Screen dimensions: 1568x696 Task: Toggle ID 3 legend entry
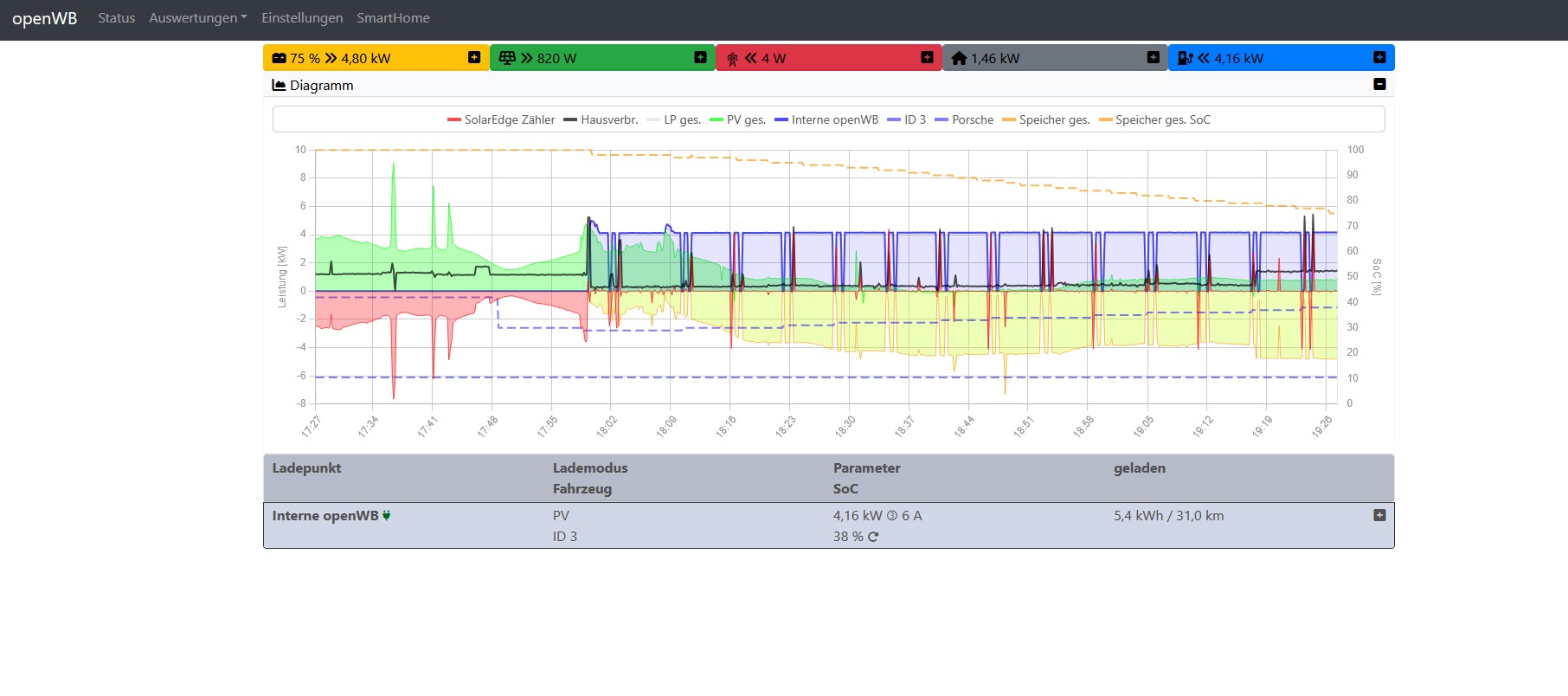click(x=906, y=119)
